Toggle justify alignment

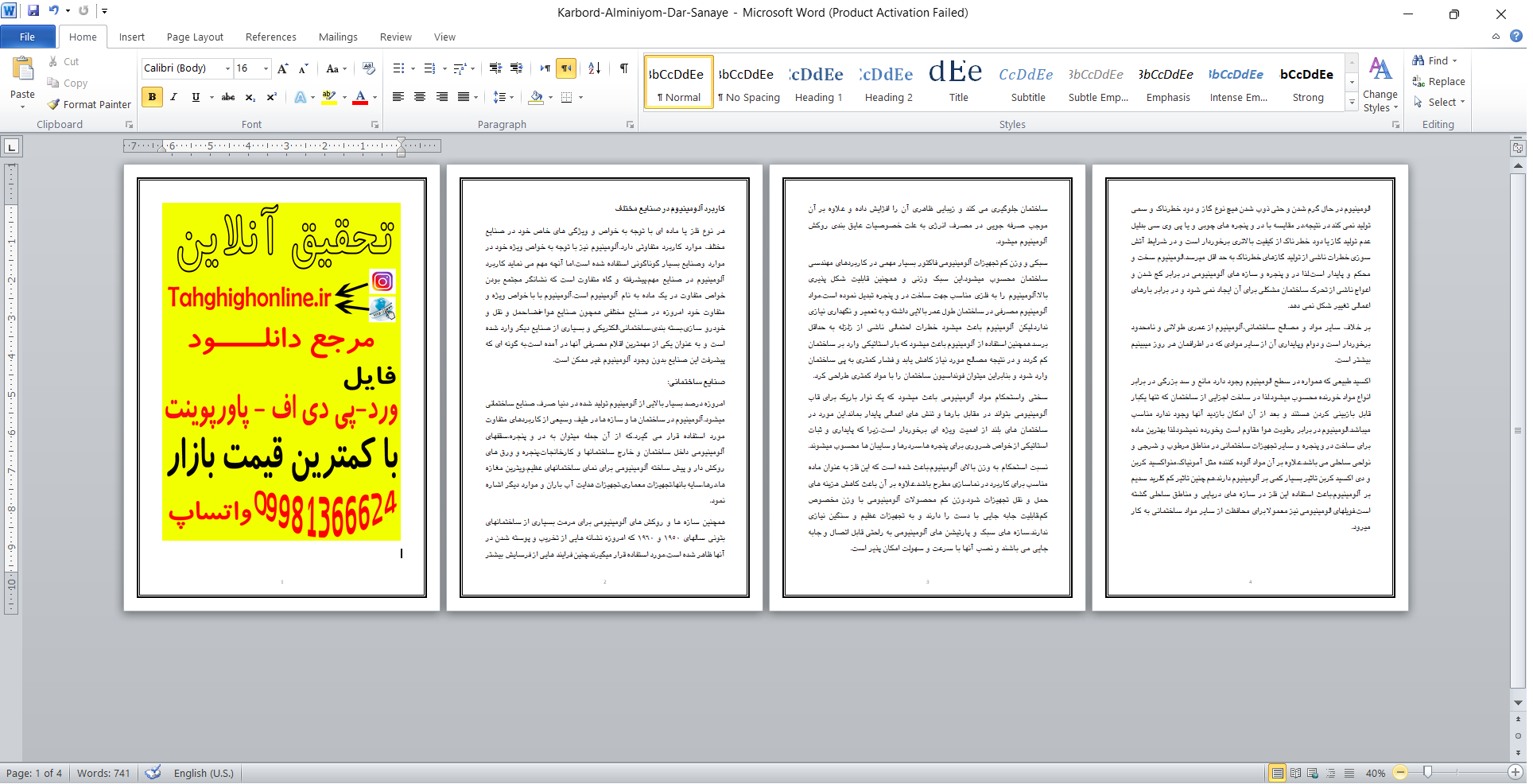point(463,97)
